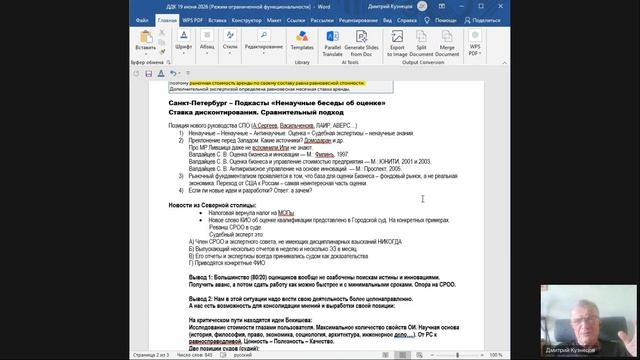The width and height of the screenshot is (640, 360).
Task: Click the word count 'Число слов' indicator
Action: (194, 355)
